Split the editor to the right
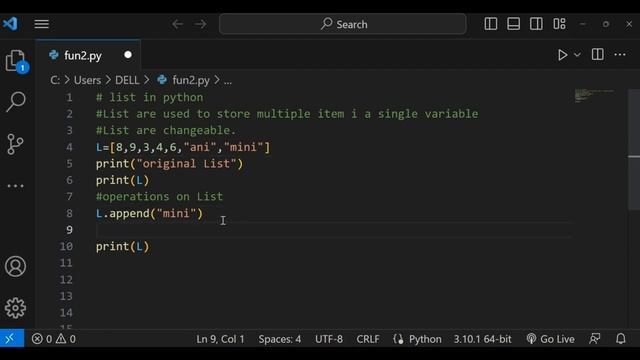 598,55
